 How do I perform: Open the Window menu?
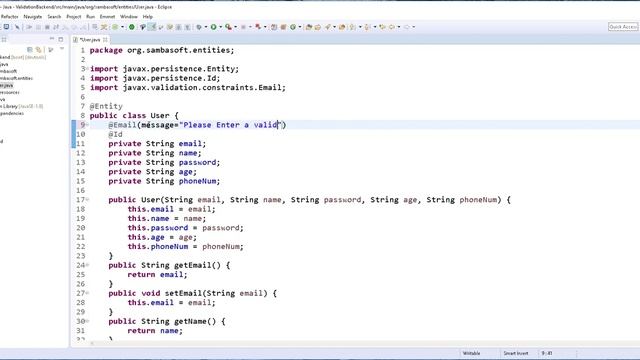(129, 17)
